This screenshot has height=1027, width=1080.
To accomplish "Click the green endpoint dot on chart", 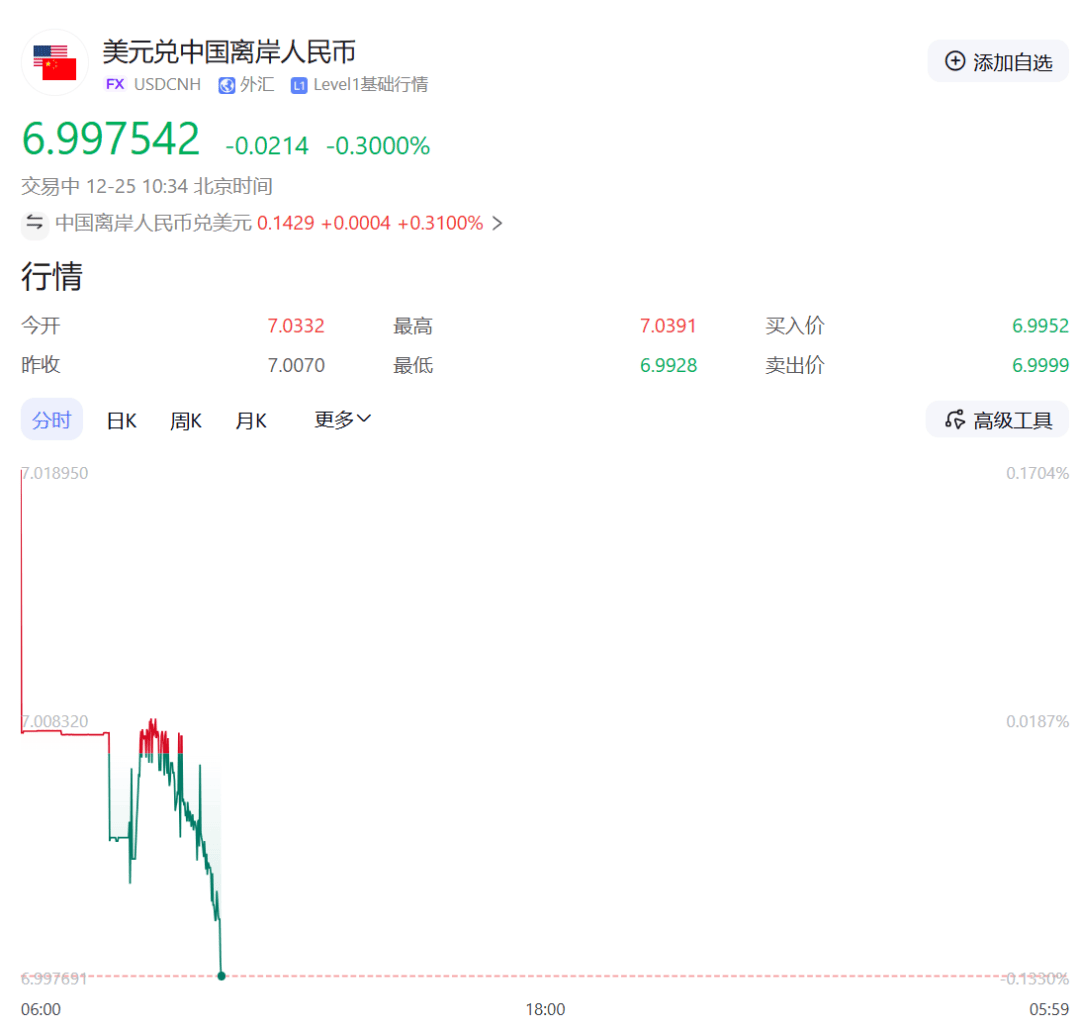I will pyautogui.click(x=220, y=975).
